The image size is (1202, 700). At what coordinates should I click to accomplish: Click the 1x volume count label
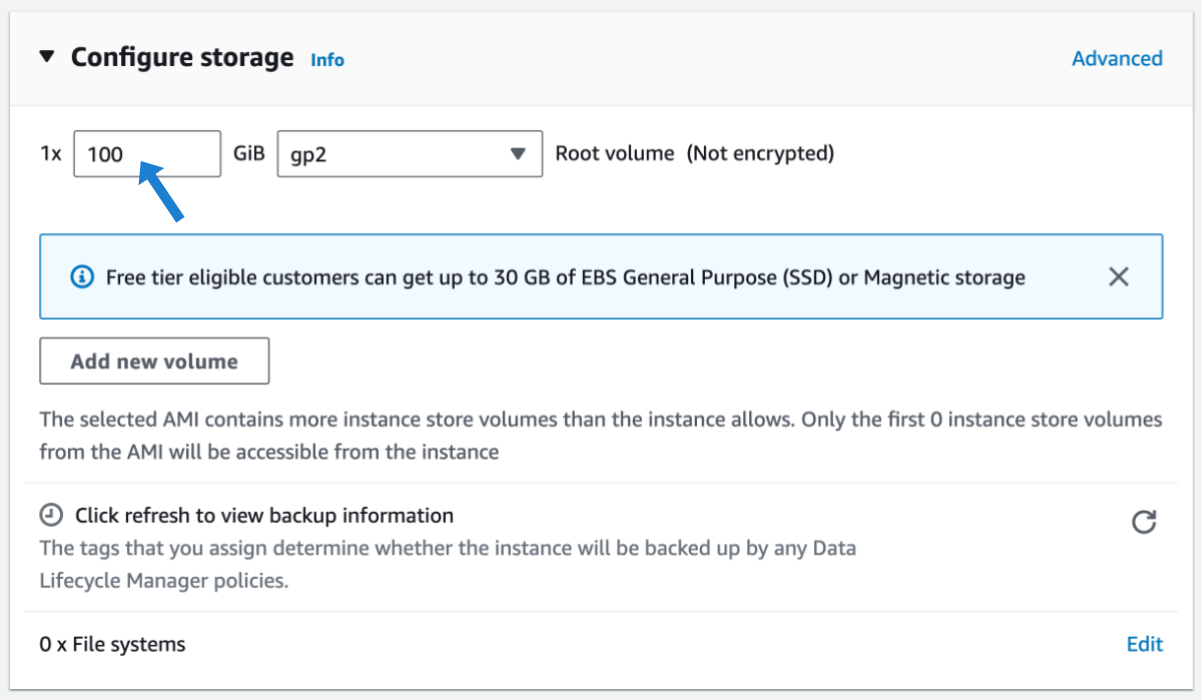(x=51, y=154)
